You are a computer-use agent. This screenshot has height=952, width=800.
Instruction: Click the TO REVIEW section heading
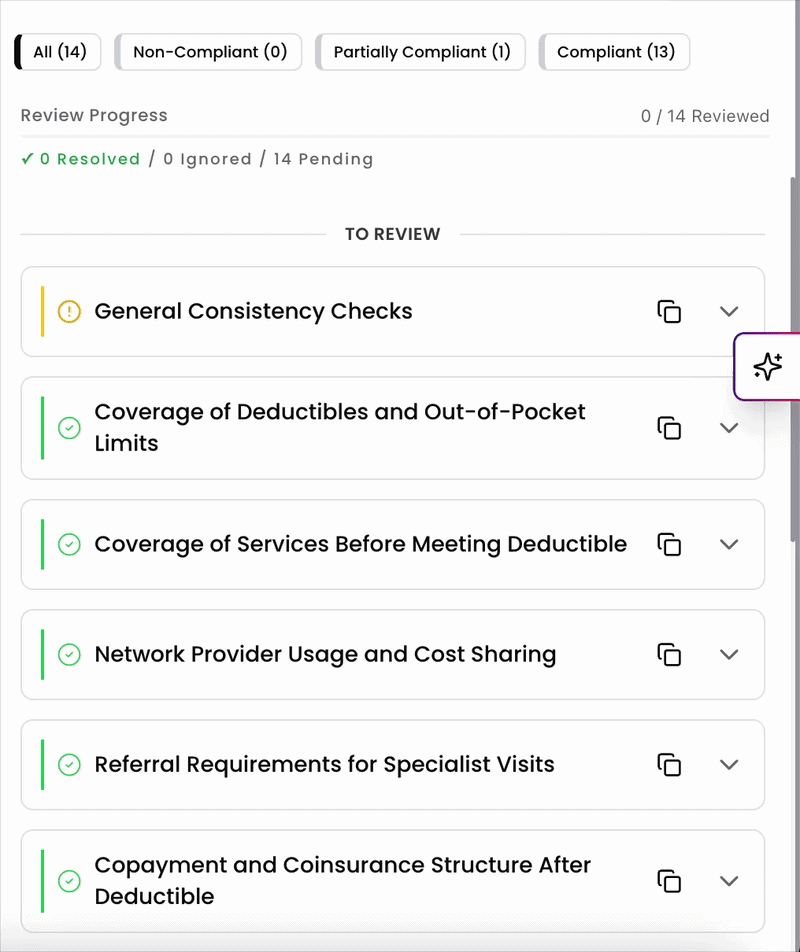tap(393, 234)
